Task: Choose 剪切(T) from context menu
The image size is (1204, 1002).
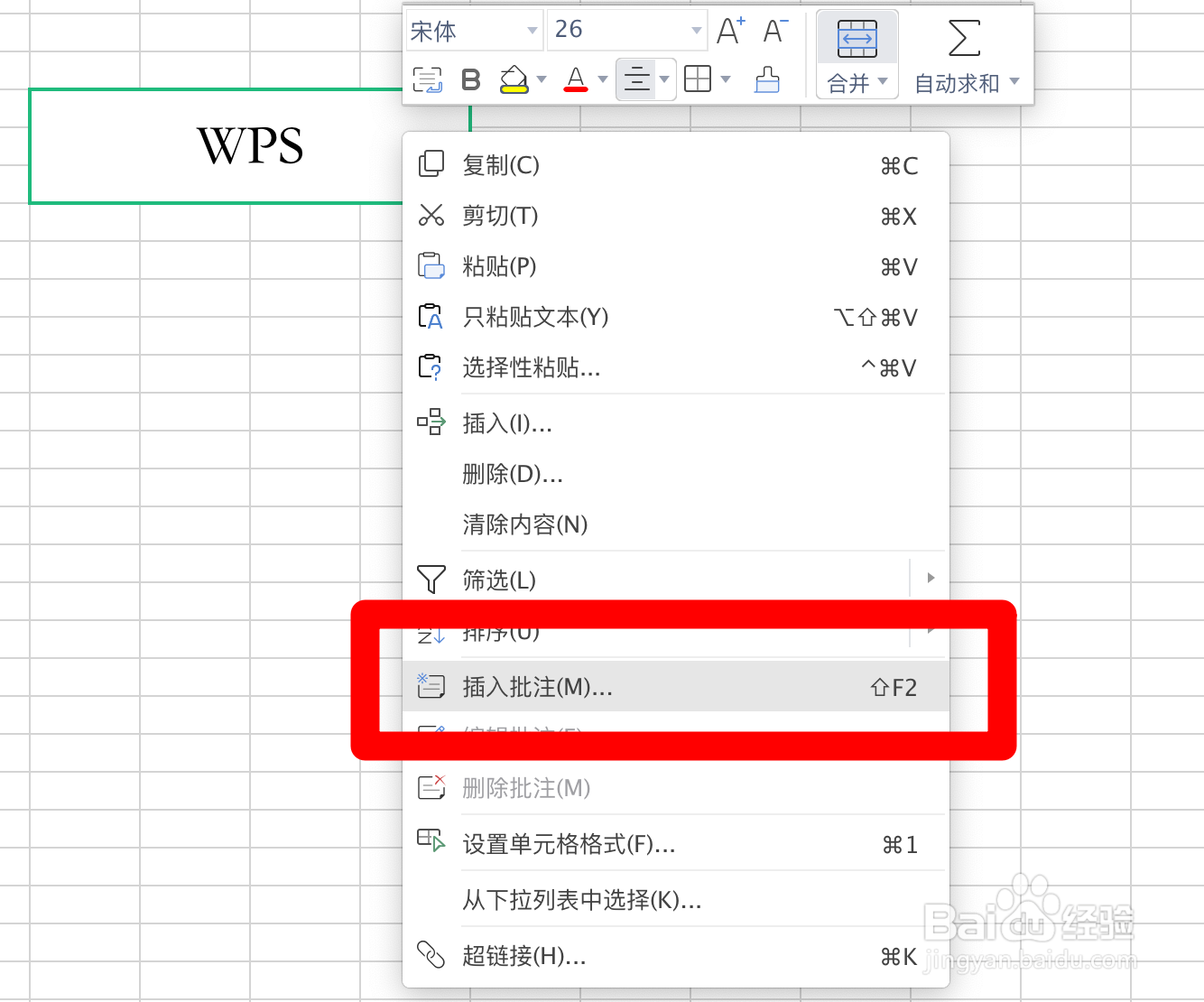Action: pos(676,216)
